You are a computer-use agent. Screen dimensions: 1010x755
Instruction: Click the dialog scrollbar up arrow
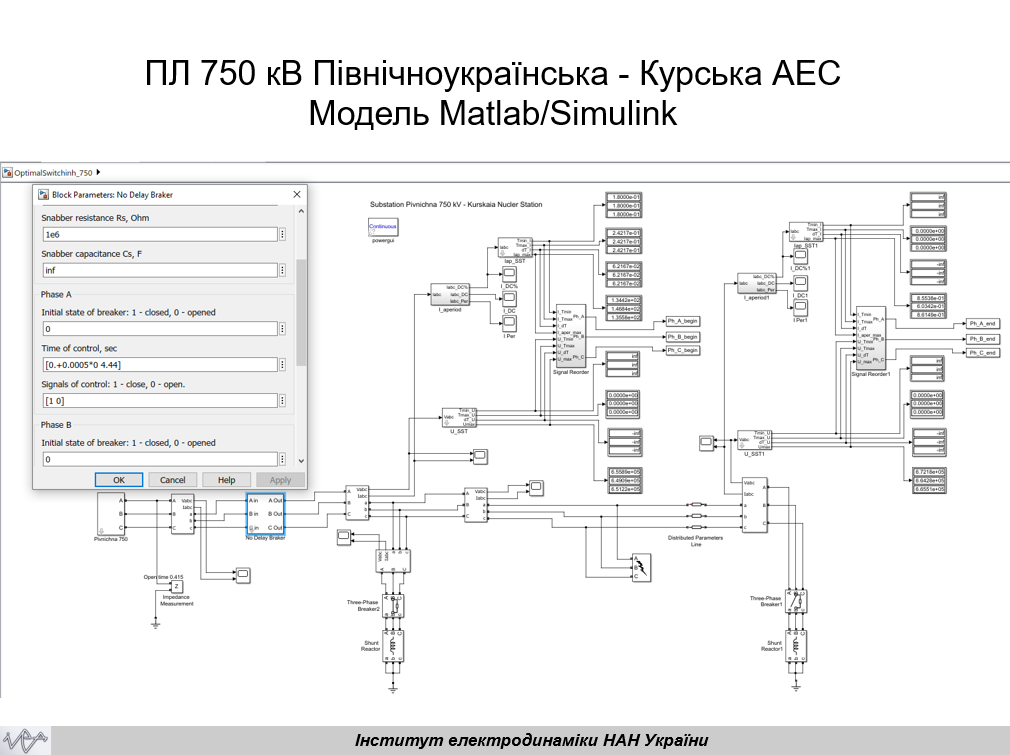pos(301,211)
